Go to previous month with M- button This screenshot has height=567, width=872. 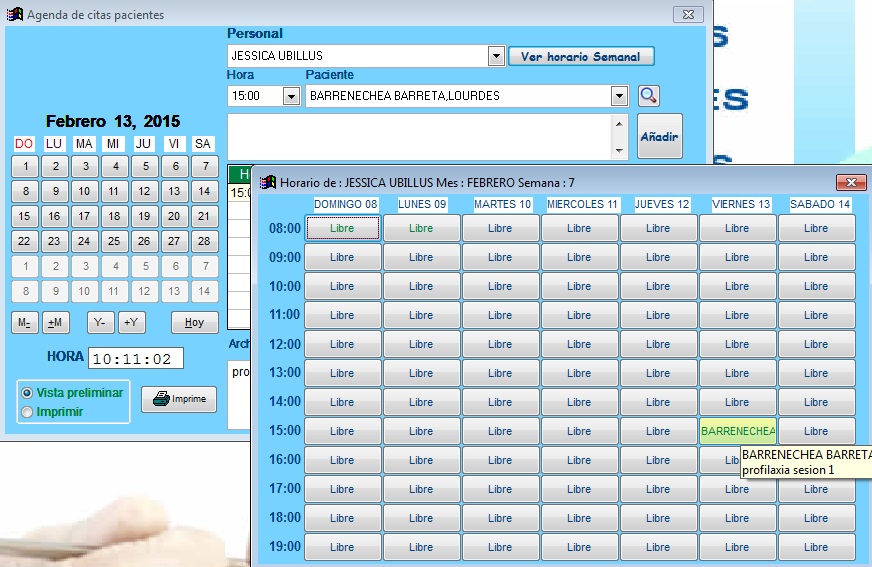point(25,323)
